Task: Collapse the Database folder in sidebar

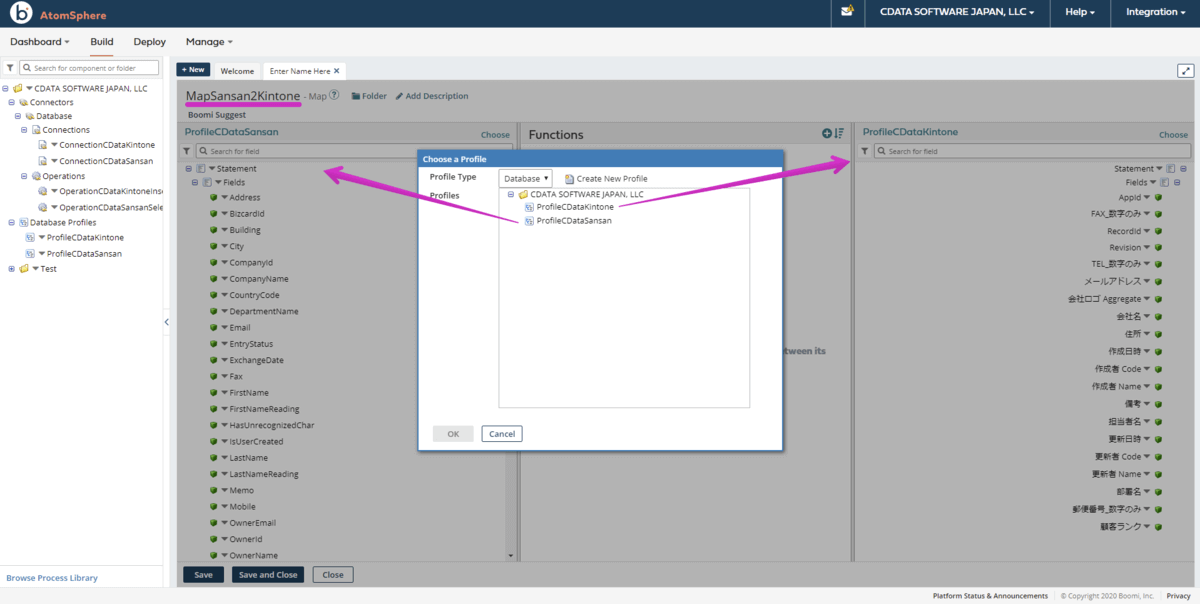Action: coord(18,116)
